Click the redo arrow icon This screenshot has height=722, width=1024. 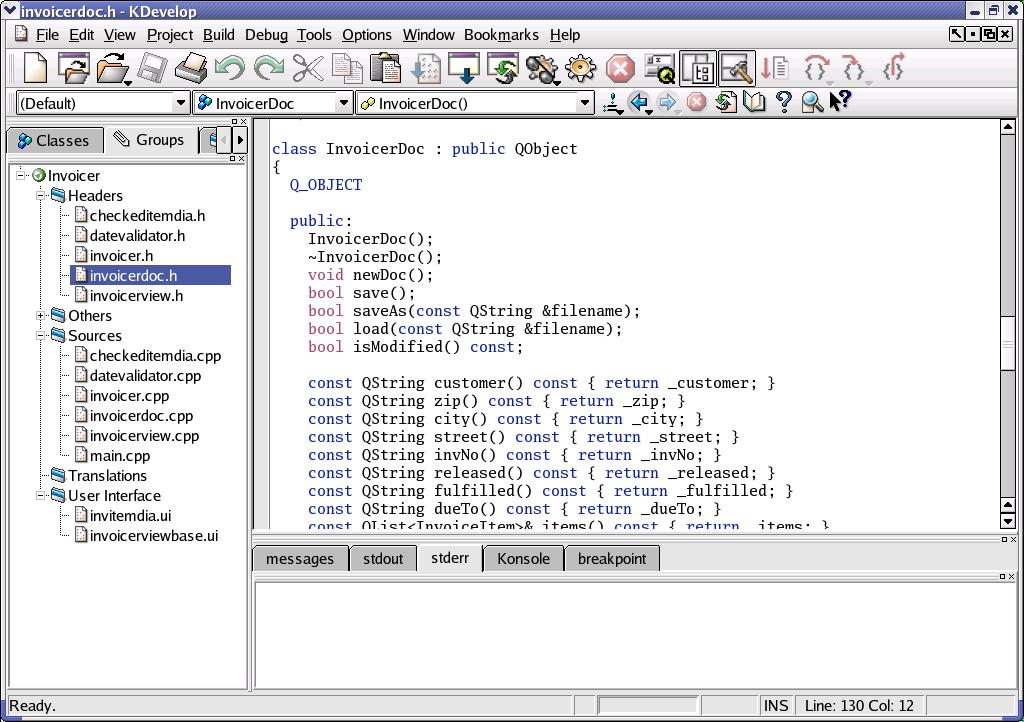click(268, 68)
